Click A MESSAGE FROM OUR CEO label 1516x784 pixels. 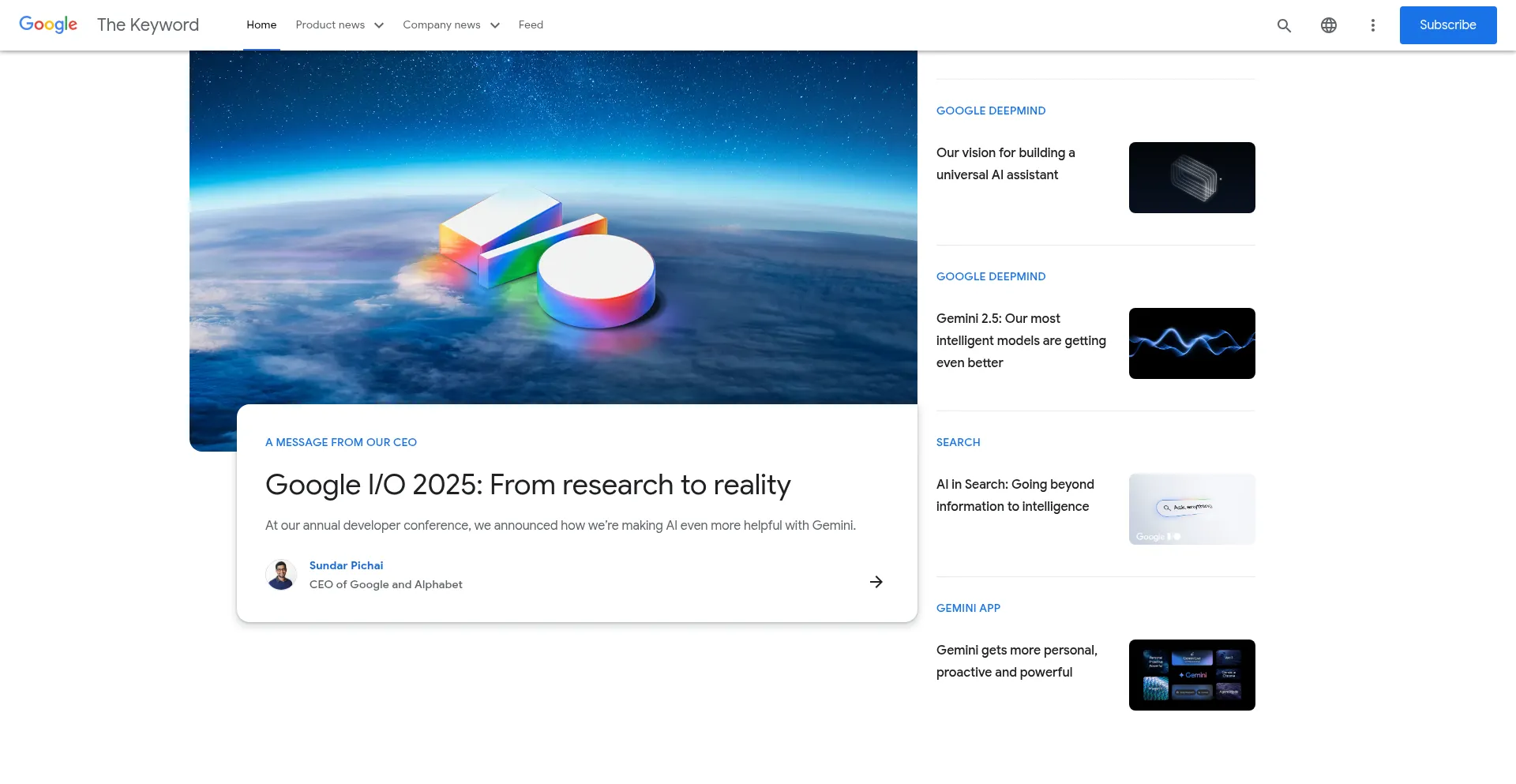click(x=341, y=442)
